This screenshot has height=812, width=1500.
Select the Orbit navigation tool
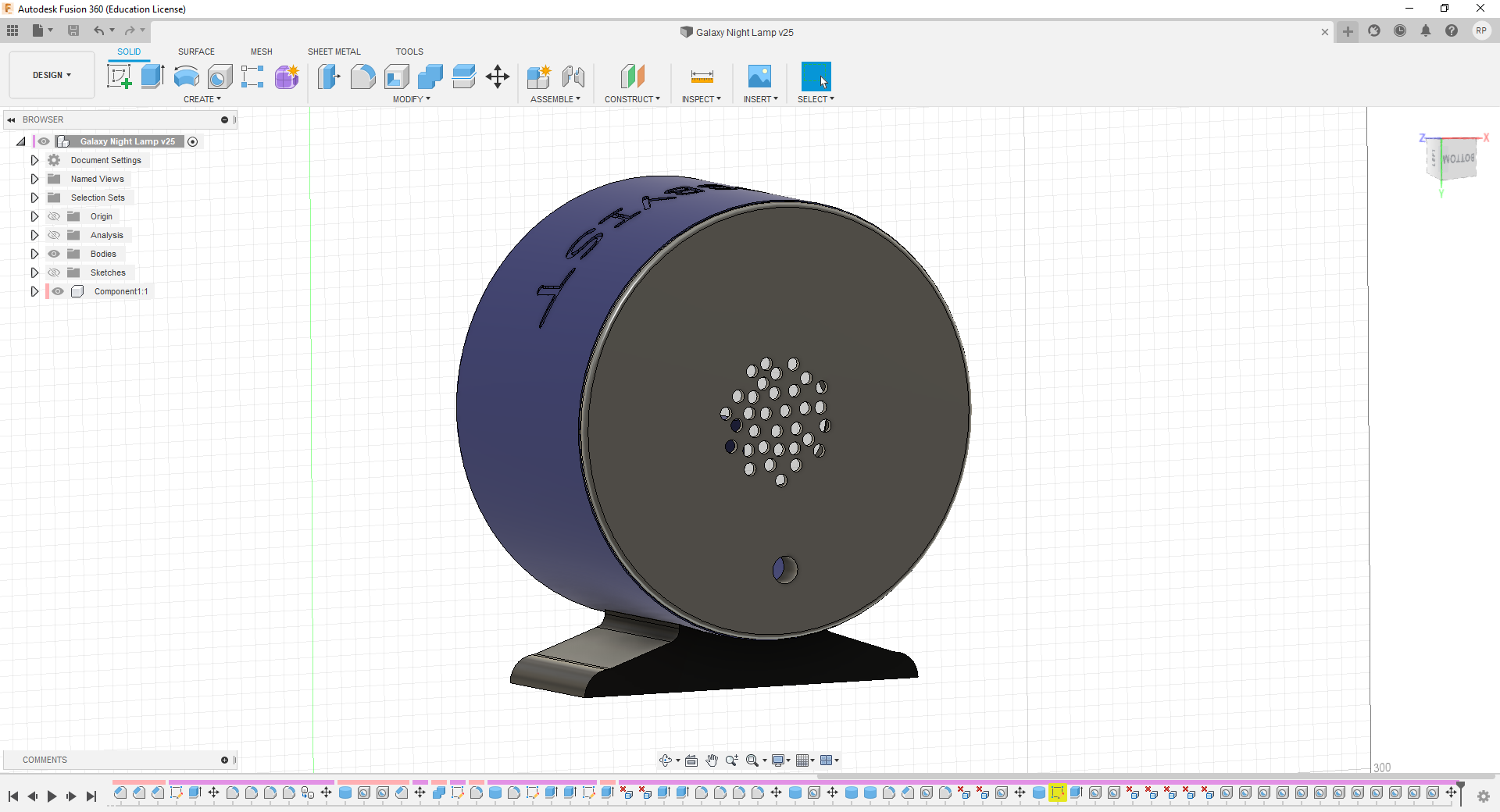click(x=666, y=760)
